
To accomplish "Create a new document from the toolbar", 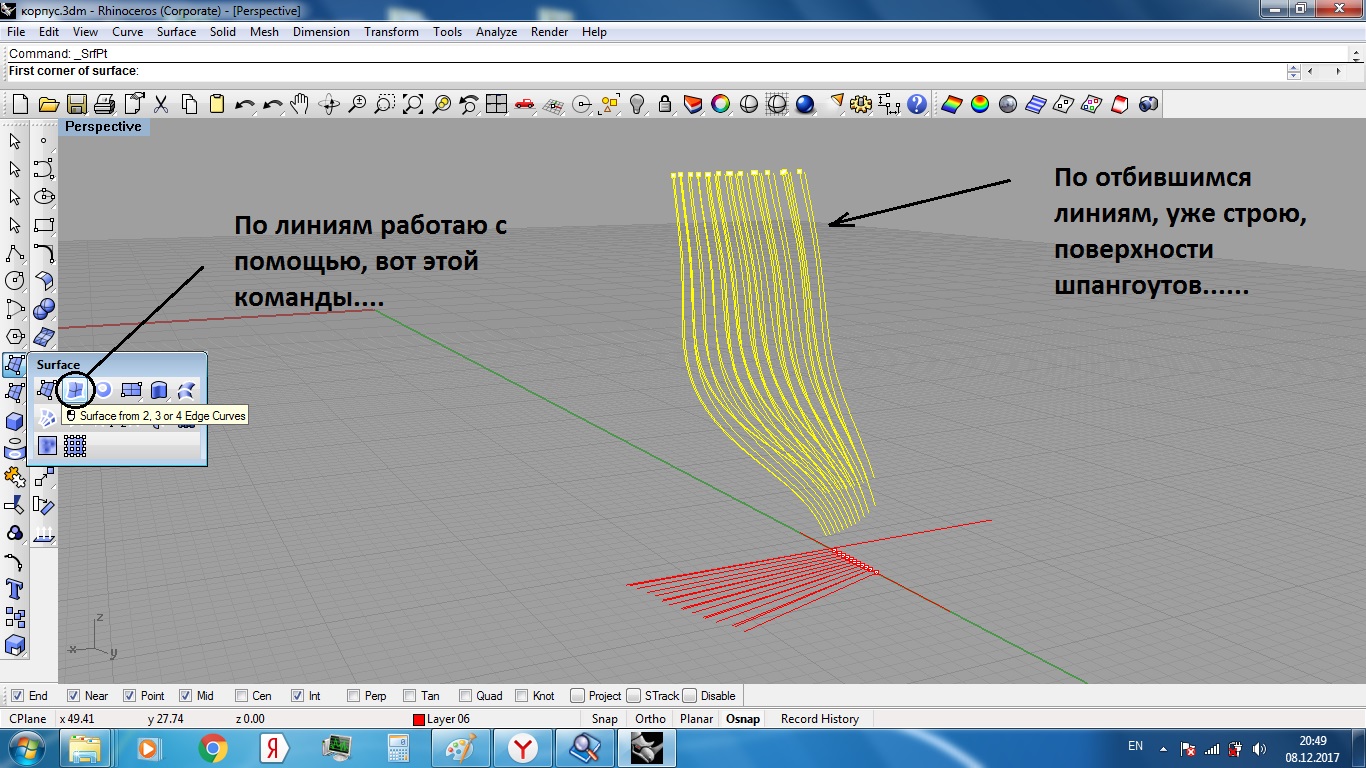I will [x=19, y=104].
